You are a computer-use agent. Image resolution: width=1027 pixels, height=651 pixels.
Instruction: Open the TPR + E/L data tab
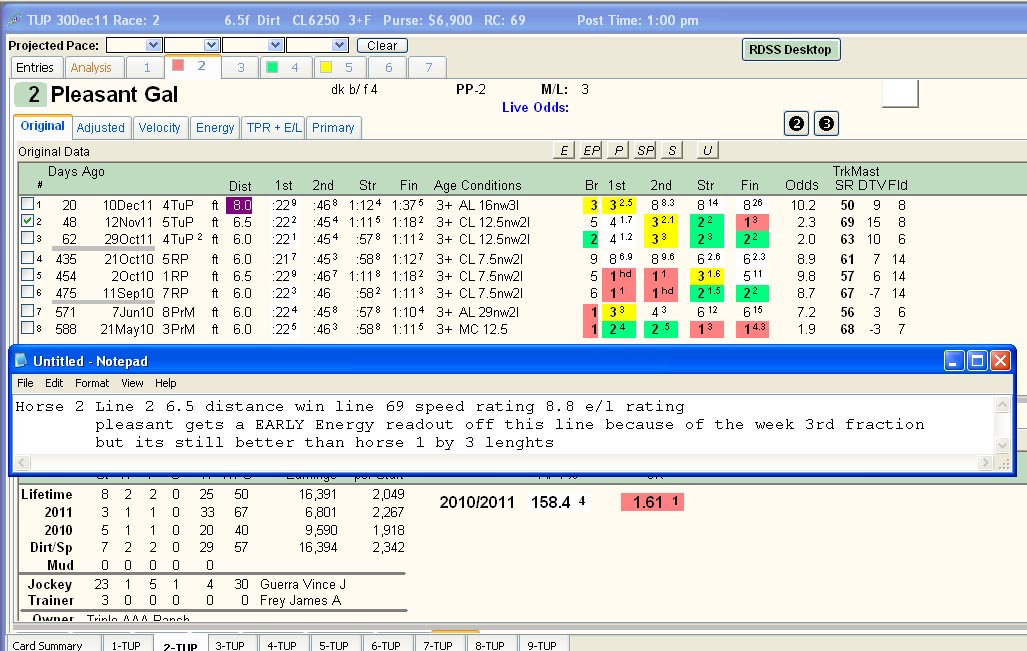click(274, 128)
